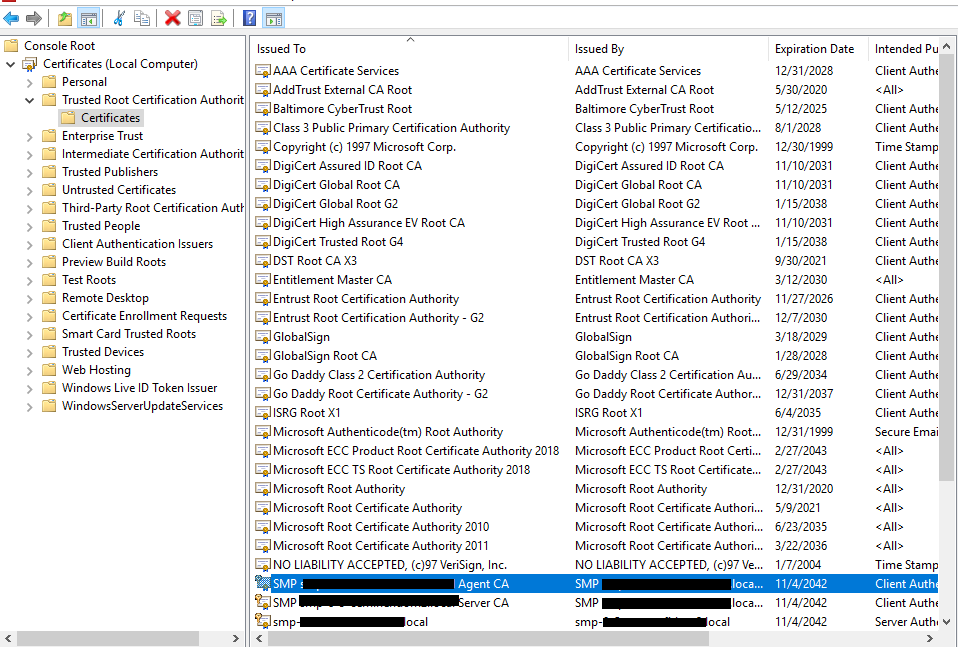Collapse Trusted Root Certification Authorities node
Viewport: 958px width, 647px height.
pos(29,100)
